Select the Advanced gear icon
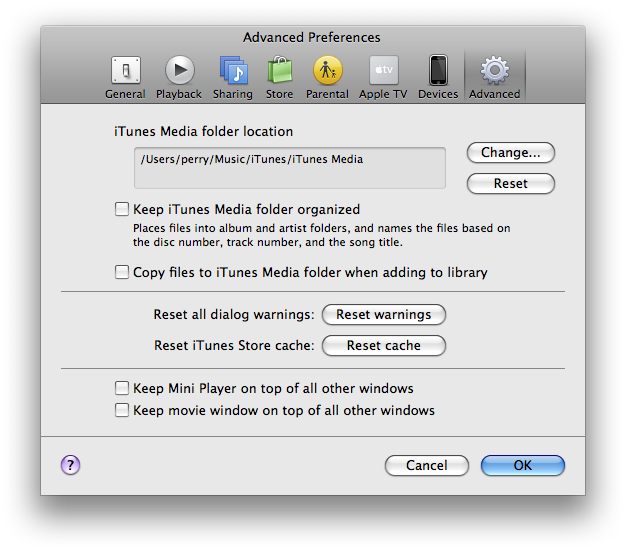Image resolution: width=626 pixels, height=551 pixels. (495, 70)
